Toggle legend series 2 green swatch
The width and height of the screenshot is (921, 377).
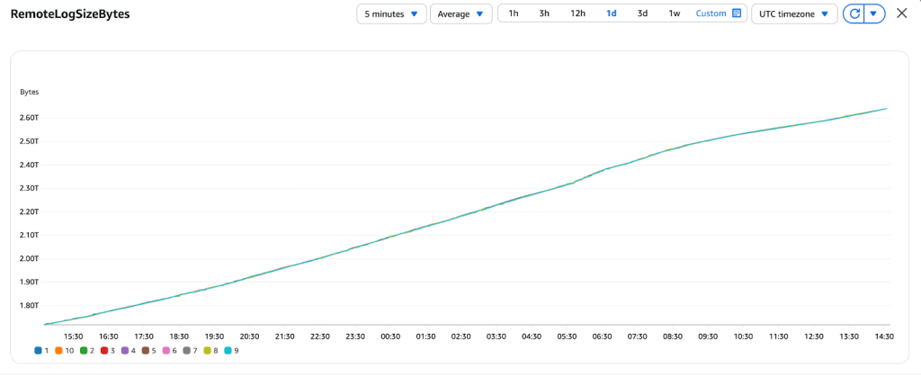83,351
